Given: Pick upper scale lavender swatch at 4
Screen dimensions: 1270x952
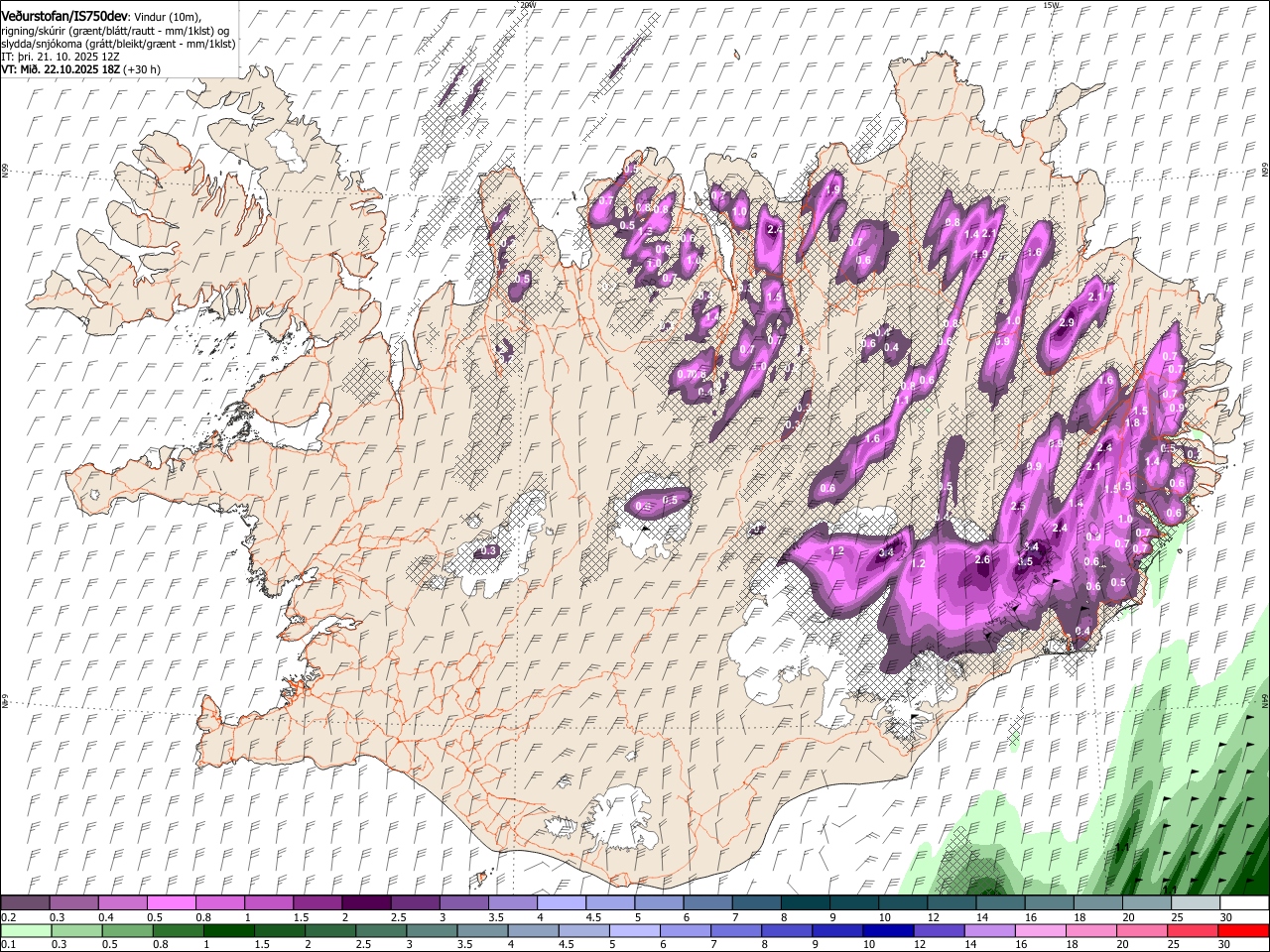Looking at the screenshot, I should 562,903.
